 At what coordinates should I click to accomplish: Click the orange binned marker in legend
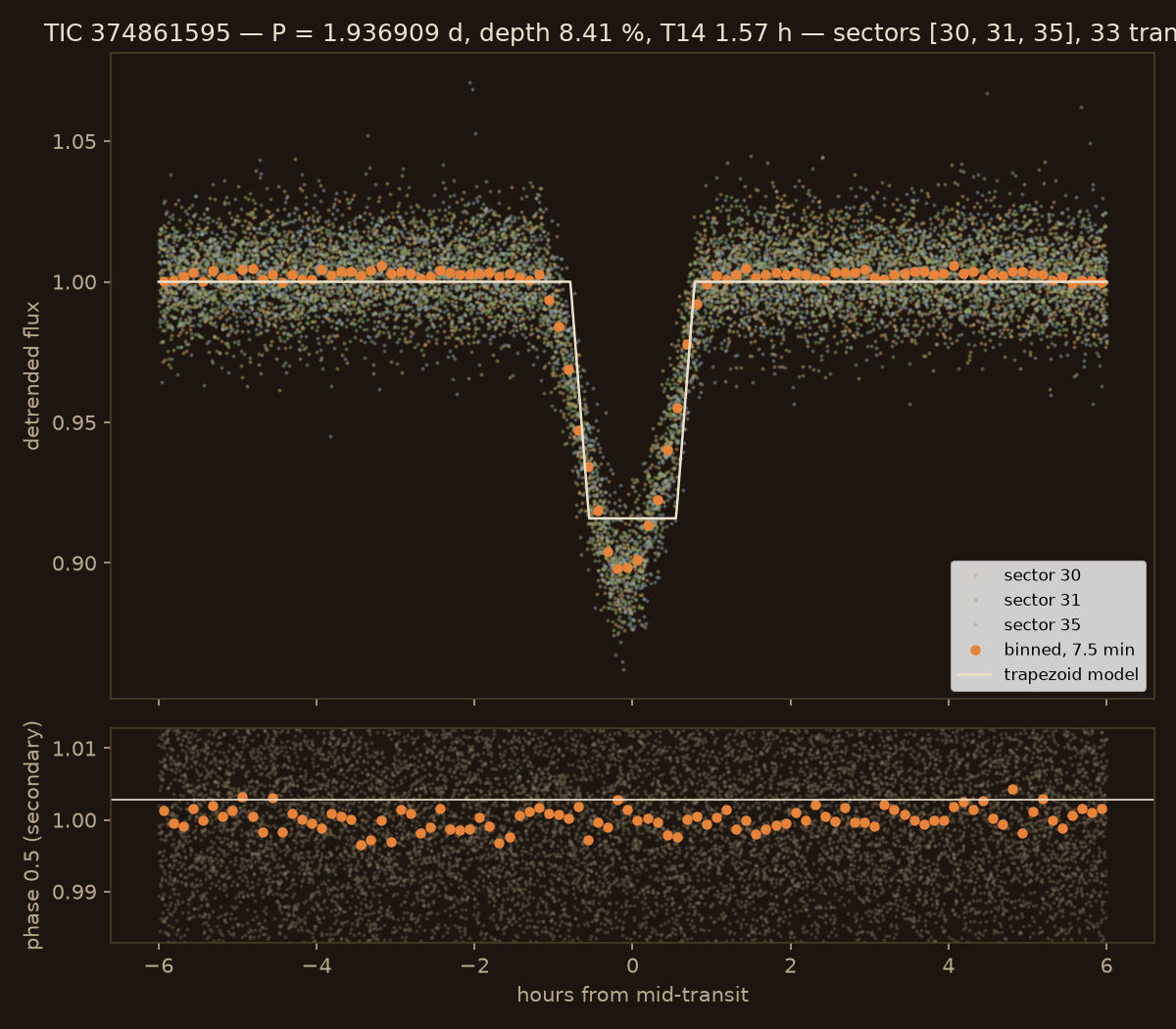point(975,650)
